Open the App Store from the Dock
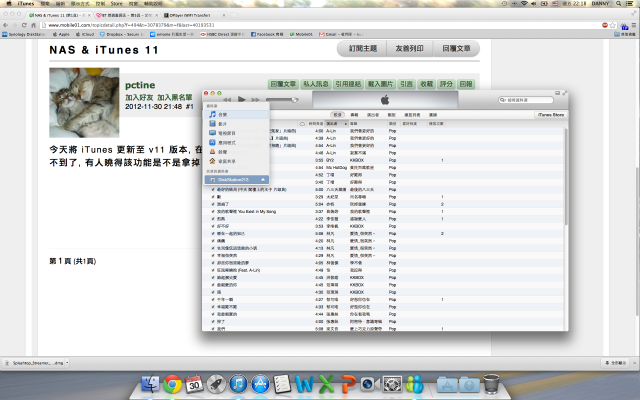 click(x=260, y=384)
